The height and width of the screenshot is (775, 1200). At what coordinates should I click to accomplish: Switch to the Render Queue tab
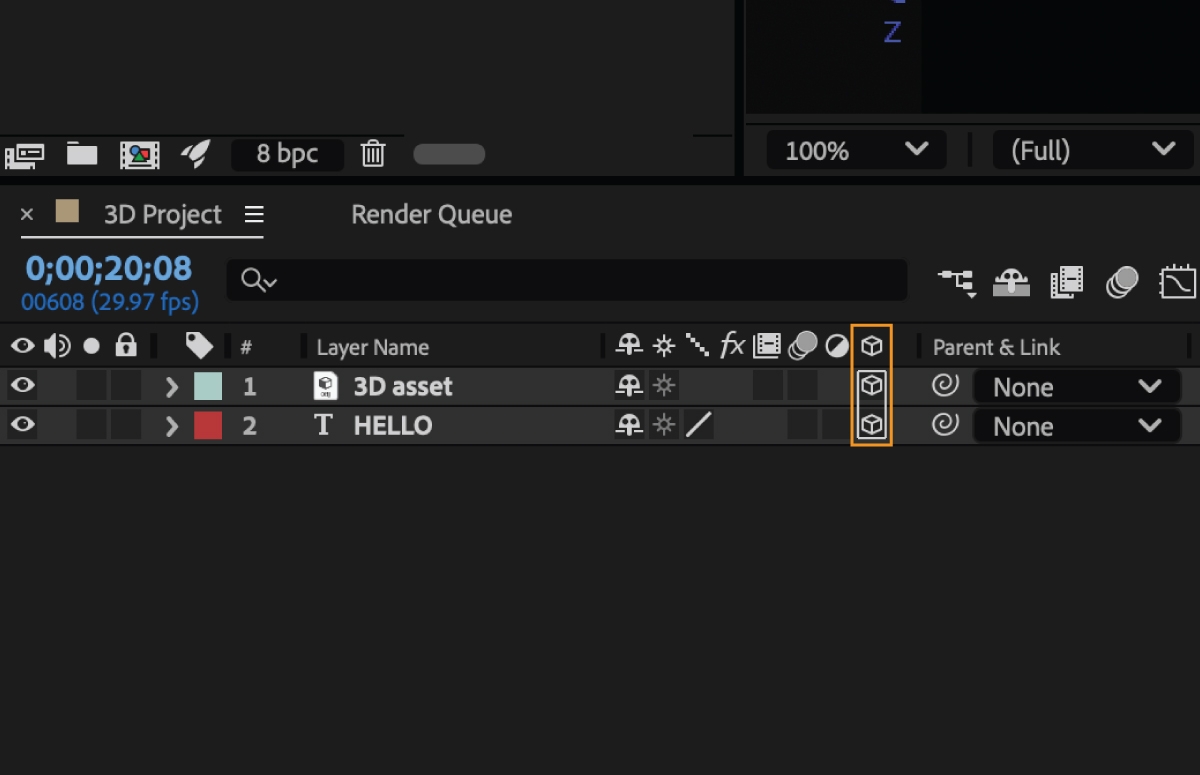431,214
